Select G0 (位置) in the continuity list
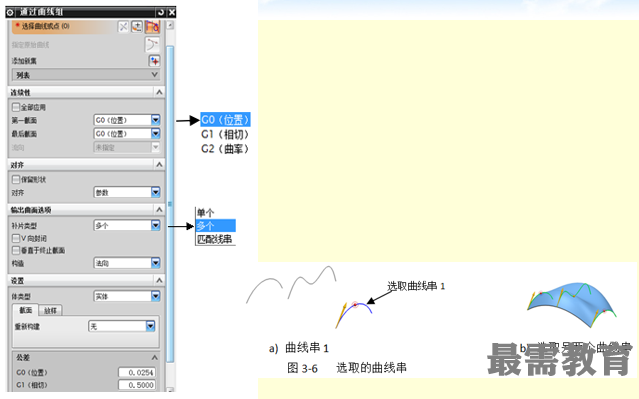Screen dimensions: 639x399 click(225, 120)
